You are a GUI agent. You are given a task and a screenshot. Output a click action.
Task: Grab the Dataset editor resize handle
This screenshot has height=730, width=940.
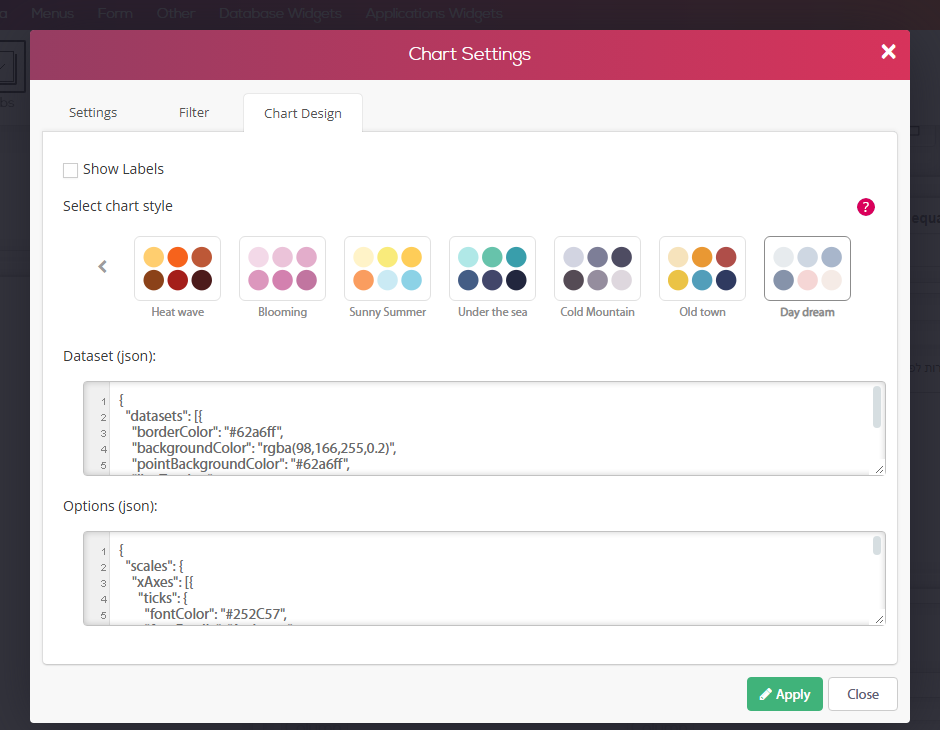pos(879,469)
